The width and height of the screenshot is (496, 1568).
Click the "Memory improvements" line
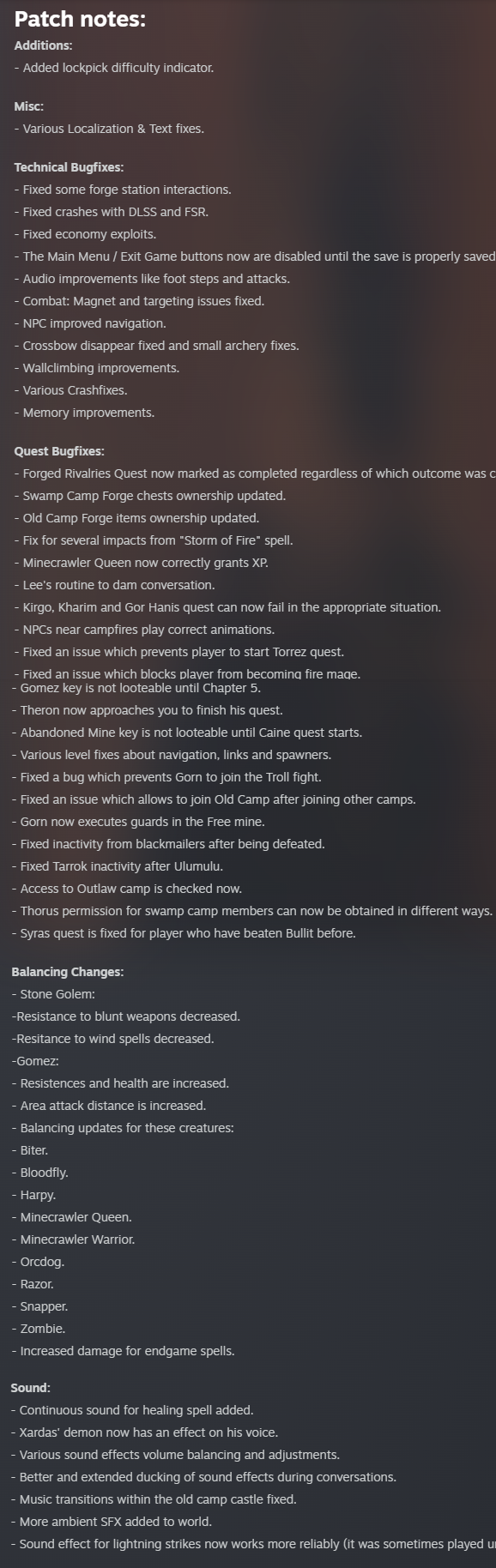(84, 413)
